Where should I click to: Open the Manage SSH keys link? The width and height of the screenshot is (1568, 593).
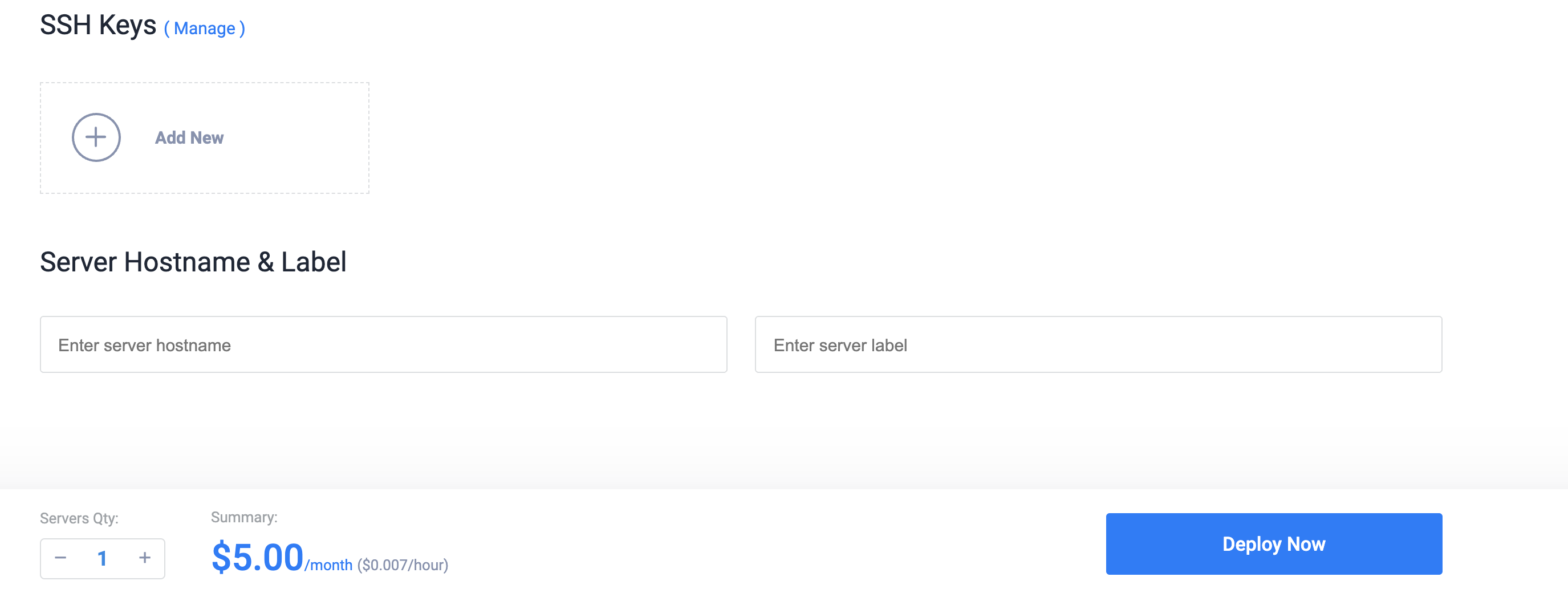[205, 29]
